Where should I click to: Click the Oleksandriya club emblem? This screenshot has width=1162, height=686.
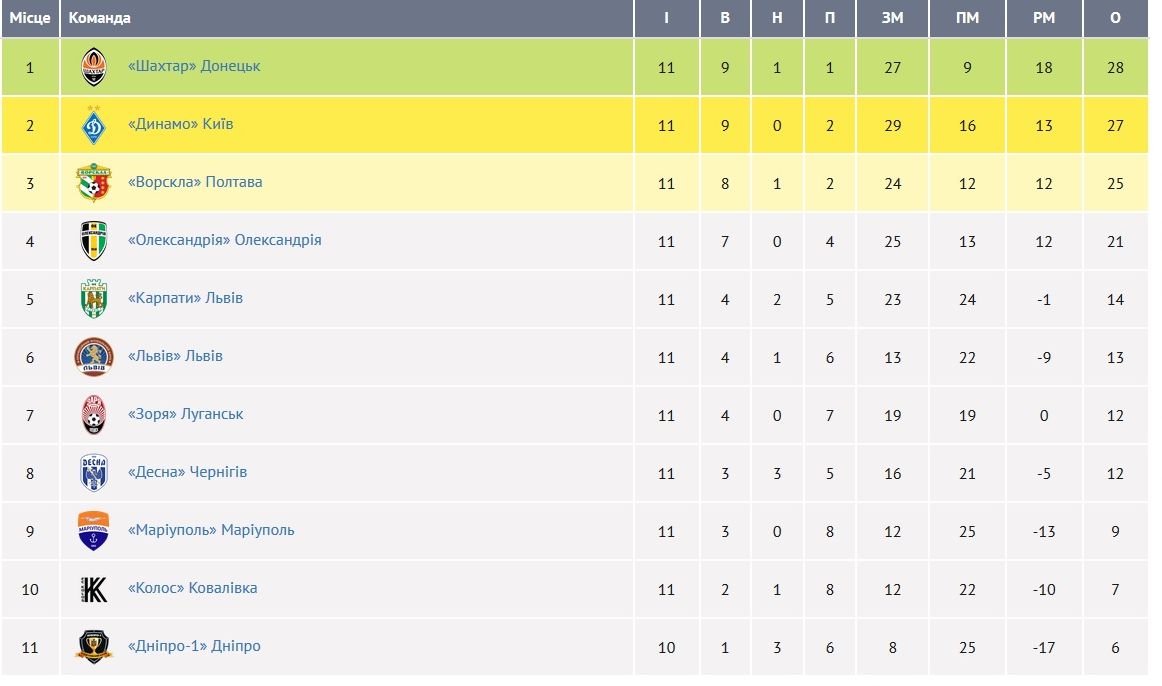pyautogui.click(x=94, y=241)
